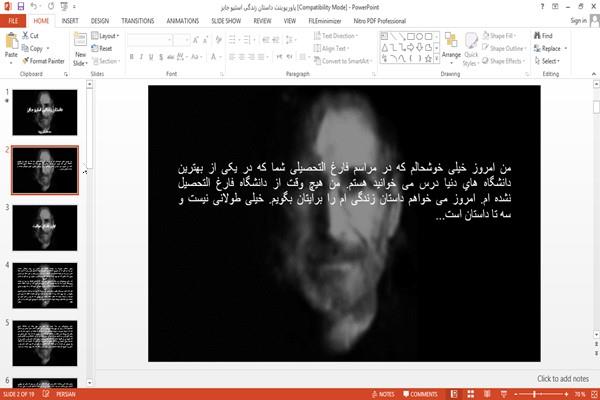The image size is (600, 400).
Task: Switch to the TRANSITIONS tab
Action: tap(138, 21)
